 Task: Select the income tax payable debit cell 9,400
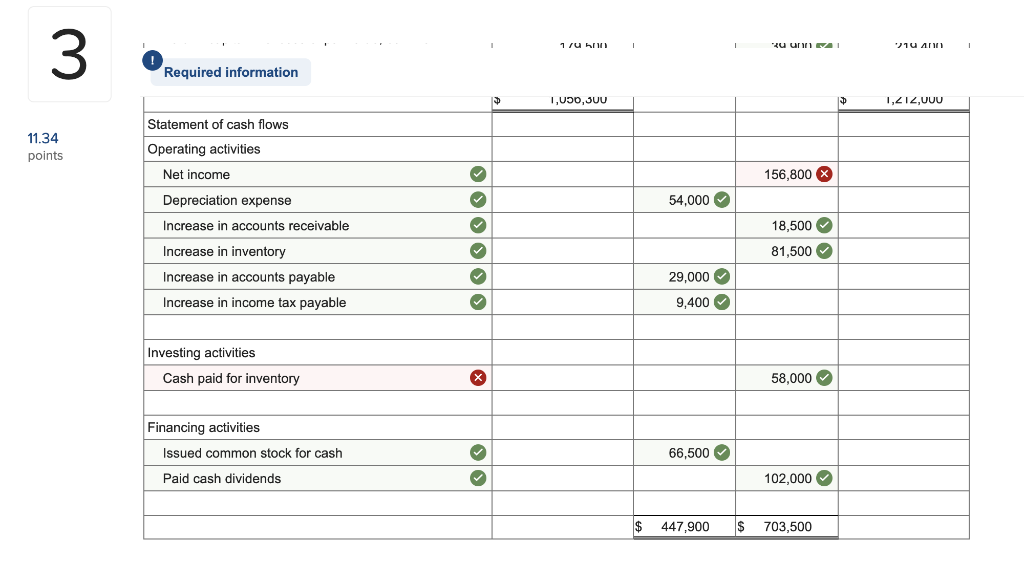pyautogui.click(x=684, y=302)
